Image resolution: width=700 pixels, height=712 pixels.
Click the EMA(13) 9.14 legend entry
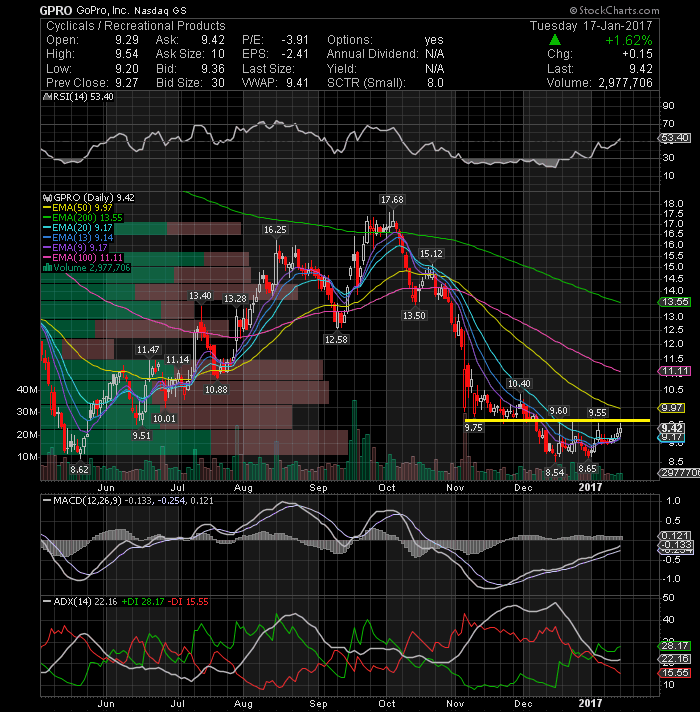pyautogui.click(x=78, y=237)
